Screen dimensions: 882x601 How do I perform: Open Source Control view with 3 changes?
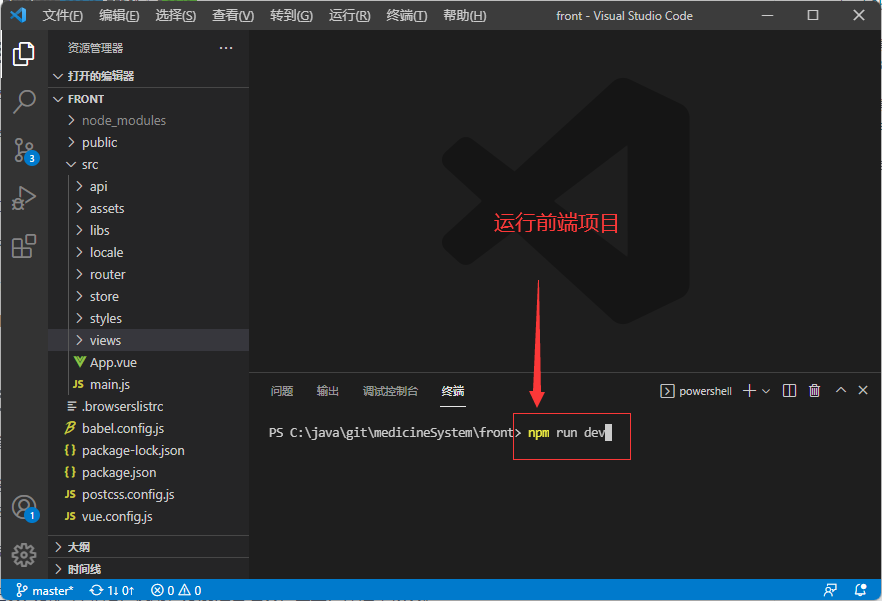pos(25,151)
